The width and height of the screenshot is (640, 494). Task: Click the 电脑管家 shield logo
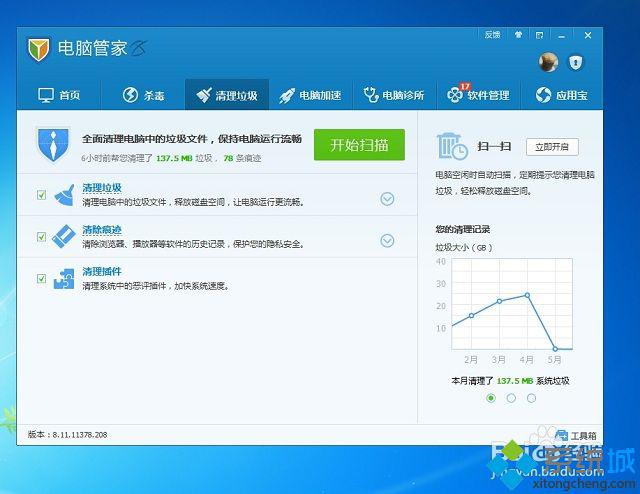point(38,50)
